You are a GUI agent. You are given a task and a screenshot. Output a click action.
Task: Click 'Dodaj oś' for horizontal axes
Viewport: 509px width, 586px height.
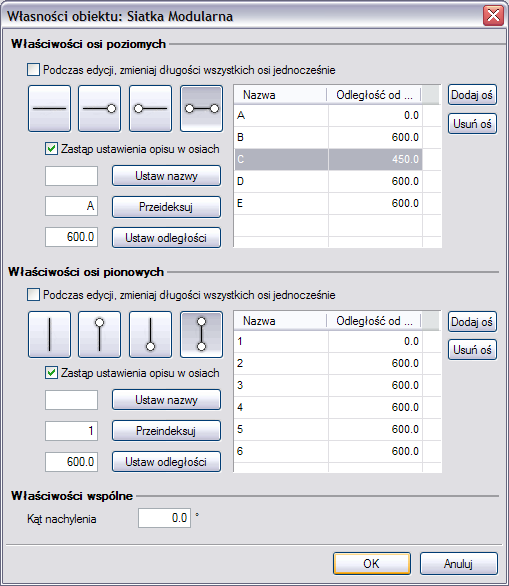pos(472,95)
